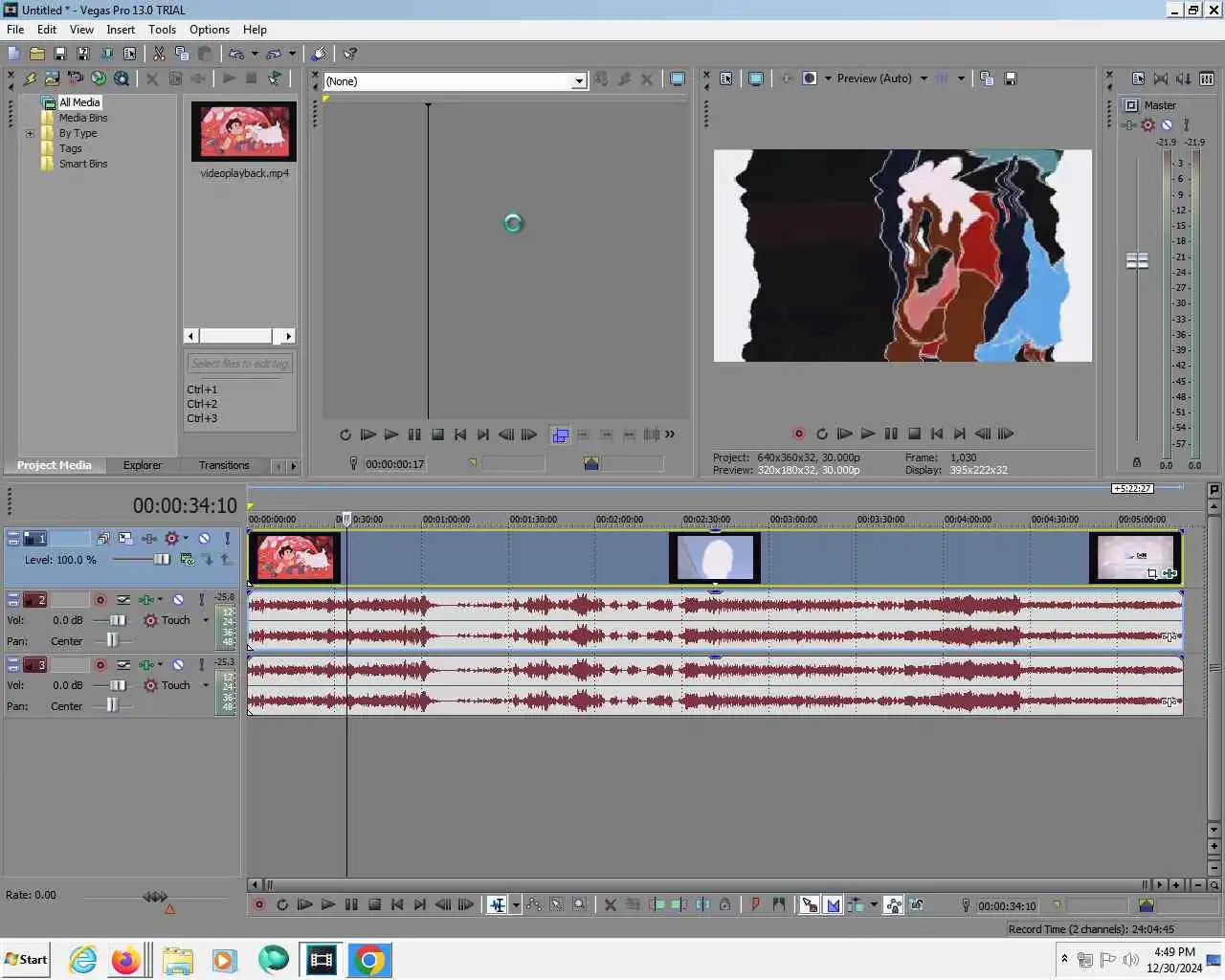Click the Lock padlock icon in timeline toolbar
The image size is (1225, 980).
click(x=725, y=904)
